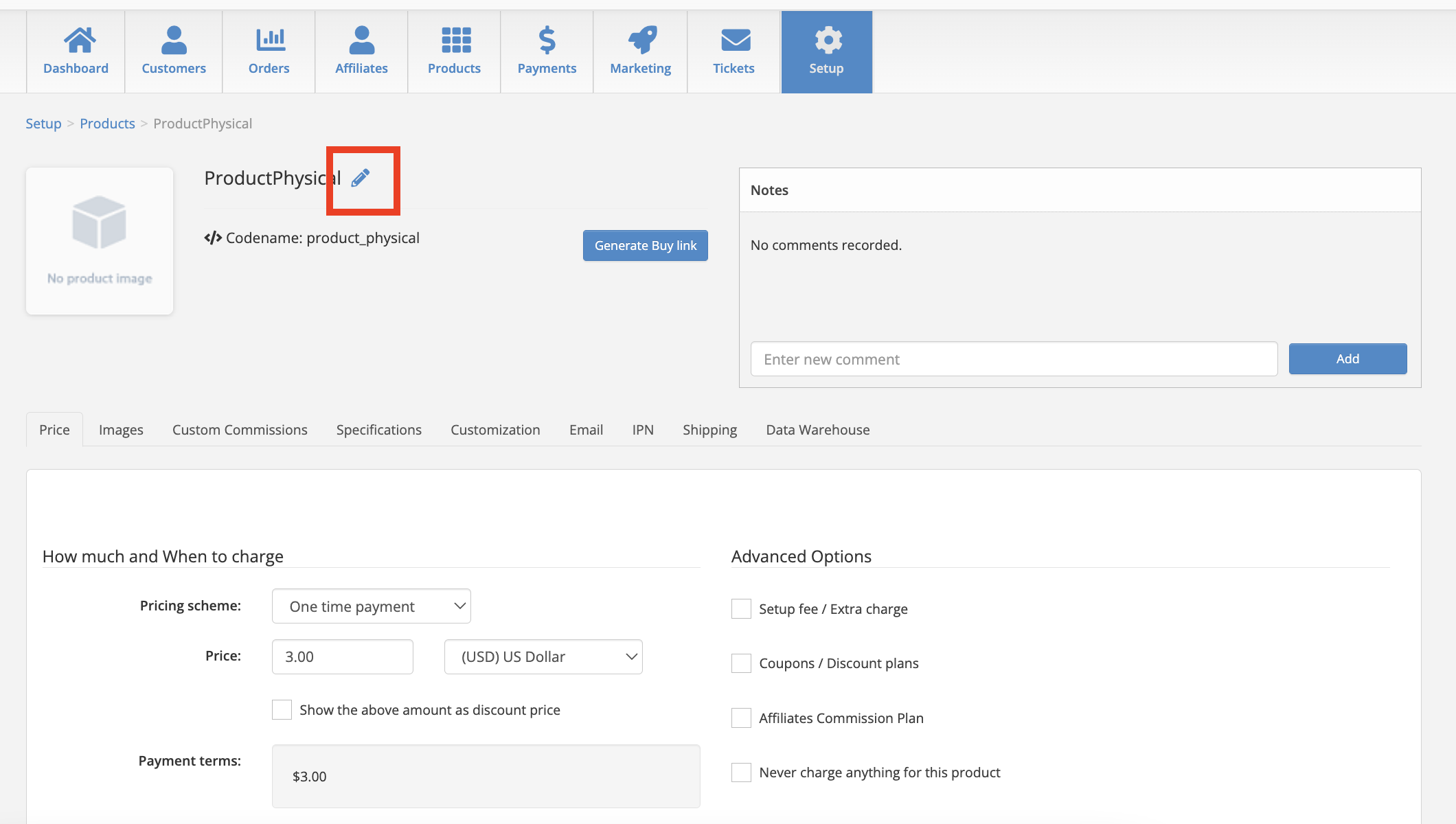Click Products breadcrumb link
This screenshot has height=824, width=1456.
[107, 124]
